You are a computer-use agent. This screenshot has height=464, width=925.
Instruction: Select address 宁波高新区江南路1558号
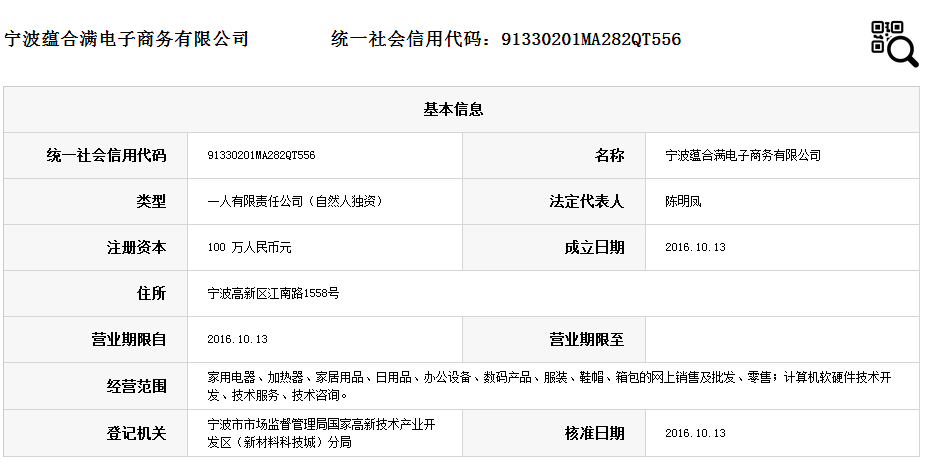[273, 294]
